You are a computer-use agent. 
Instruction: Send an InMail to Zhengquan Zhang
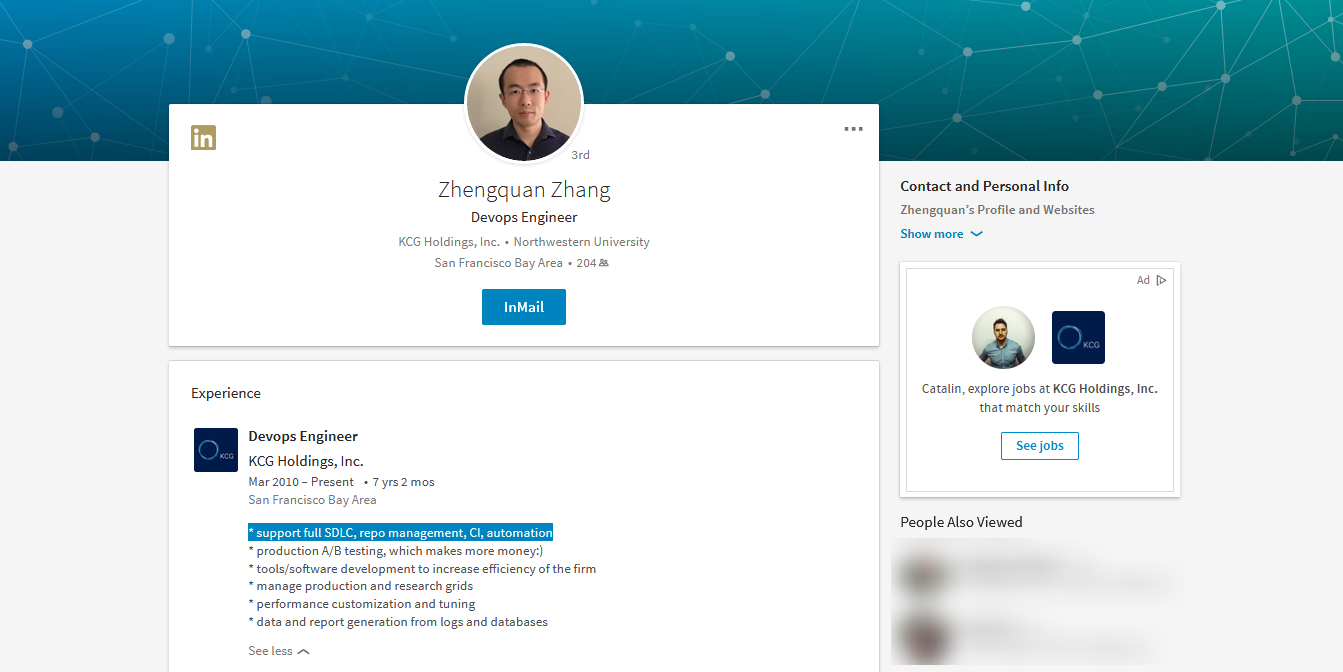point(524,307)
